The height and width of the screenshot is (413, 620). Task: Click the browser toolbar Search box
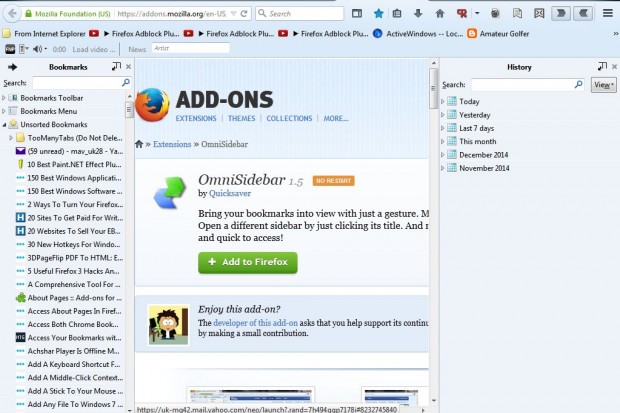point(300,14)
